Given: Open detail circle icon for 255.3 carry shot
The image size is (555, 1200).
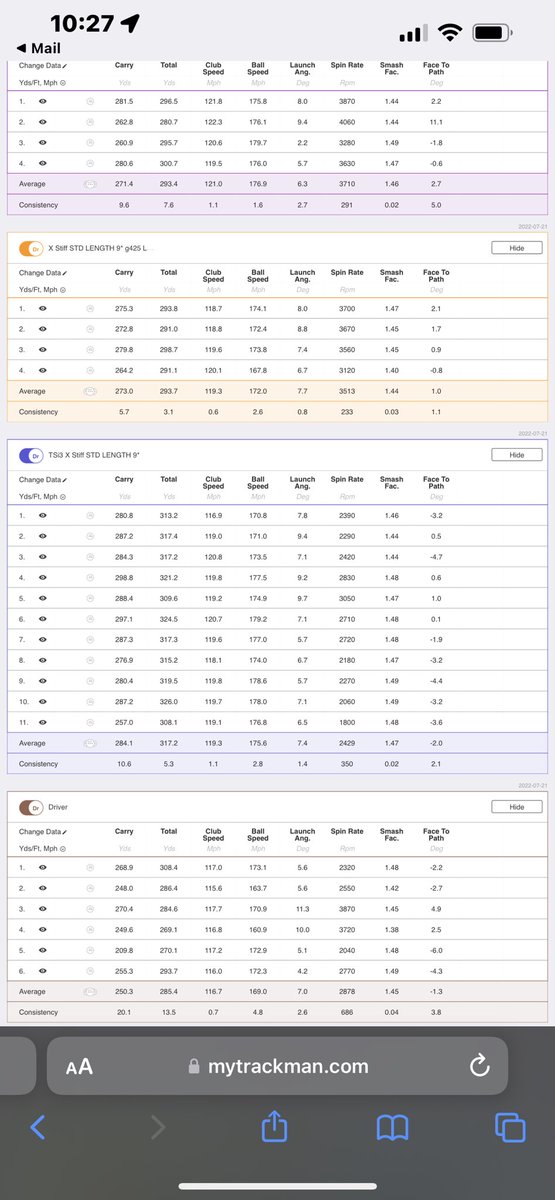Looking at the screenshot, I should click(91, 971).
